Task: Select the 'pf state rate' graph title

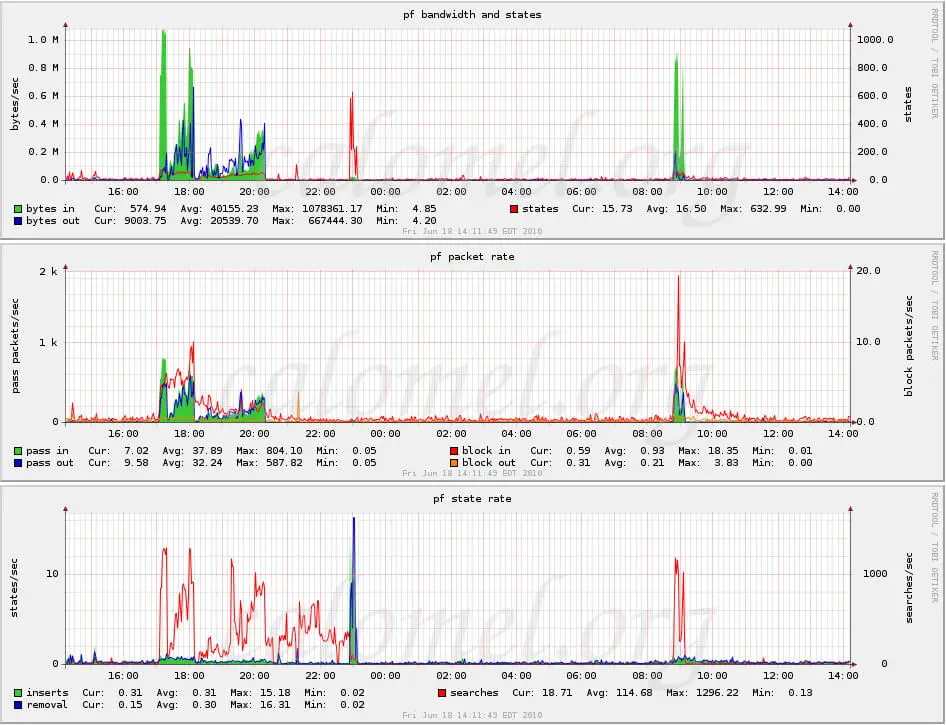Action: [x=472, y=499]
